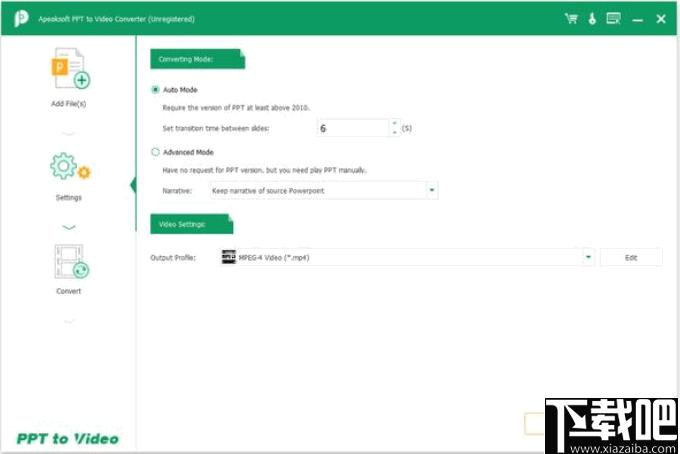Open the Narrative dropdown
680x454 pixels.
tap(324, 191)
